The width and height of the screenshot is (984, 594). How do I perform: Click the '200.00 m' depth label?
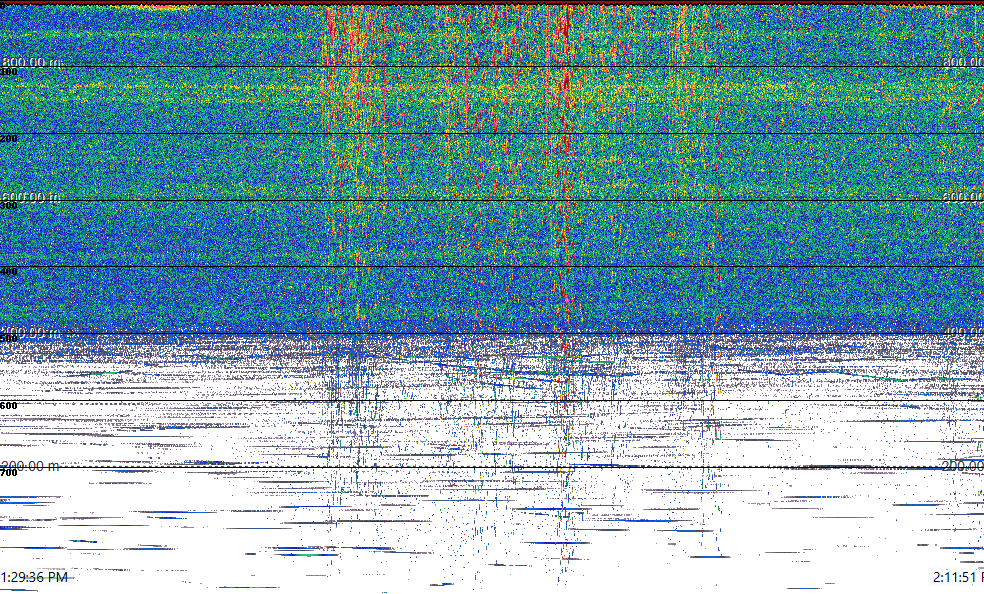tap(31, 465)
